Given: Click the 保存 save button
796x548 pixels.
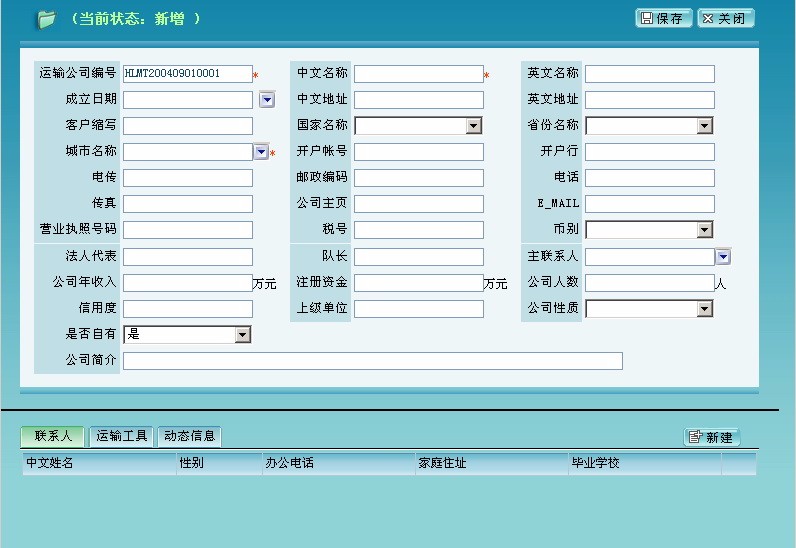Looking at the screenshot, I should point(663,18).
